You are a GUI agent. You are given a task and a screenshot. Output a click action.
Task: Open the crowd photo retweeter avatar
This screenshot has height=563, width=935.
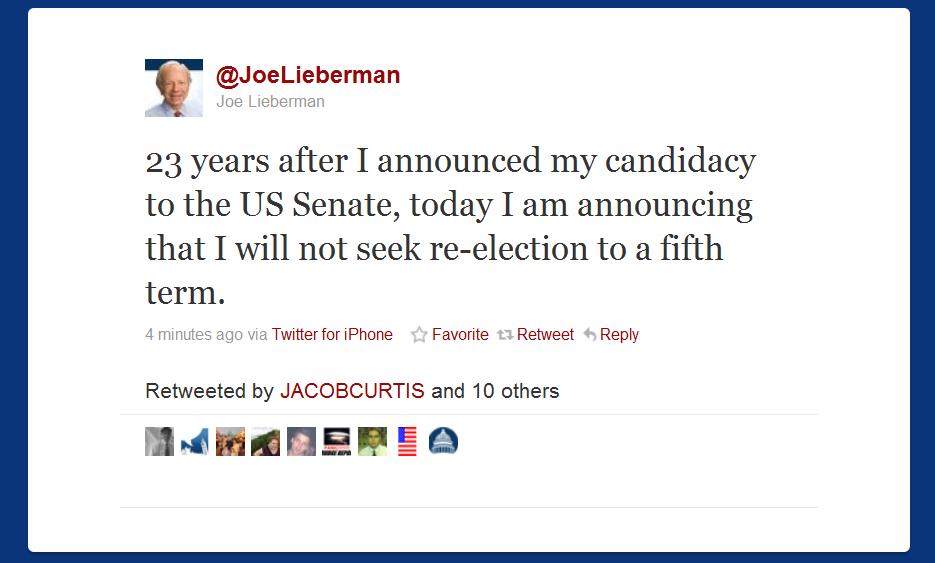point(230,441)
